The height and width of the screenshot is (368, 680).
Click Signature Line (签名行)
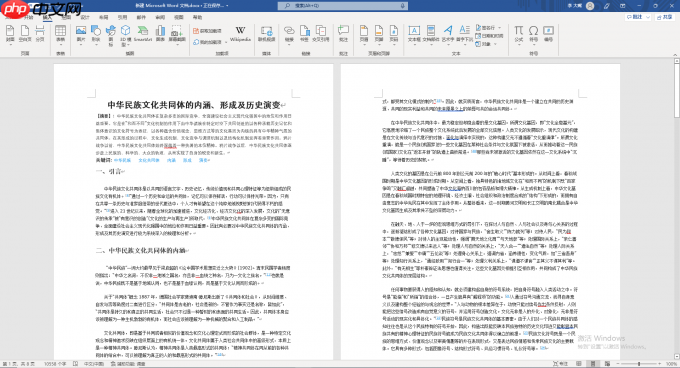point(485,27)
